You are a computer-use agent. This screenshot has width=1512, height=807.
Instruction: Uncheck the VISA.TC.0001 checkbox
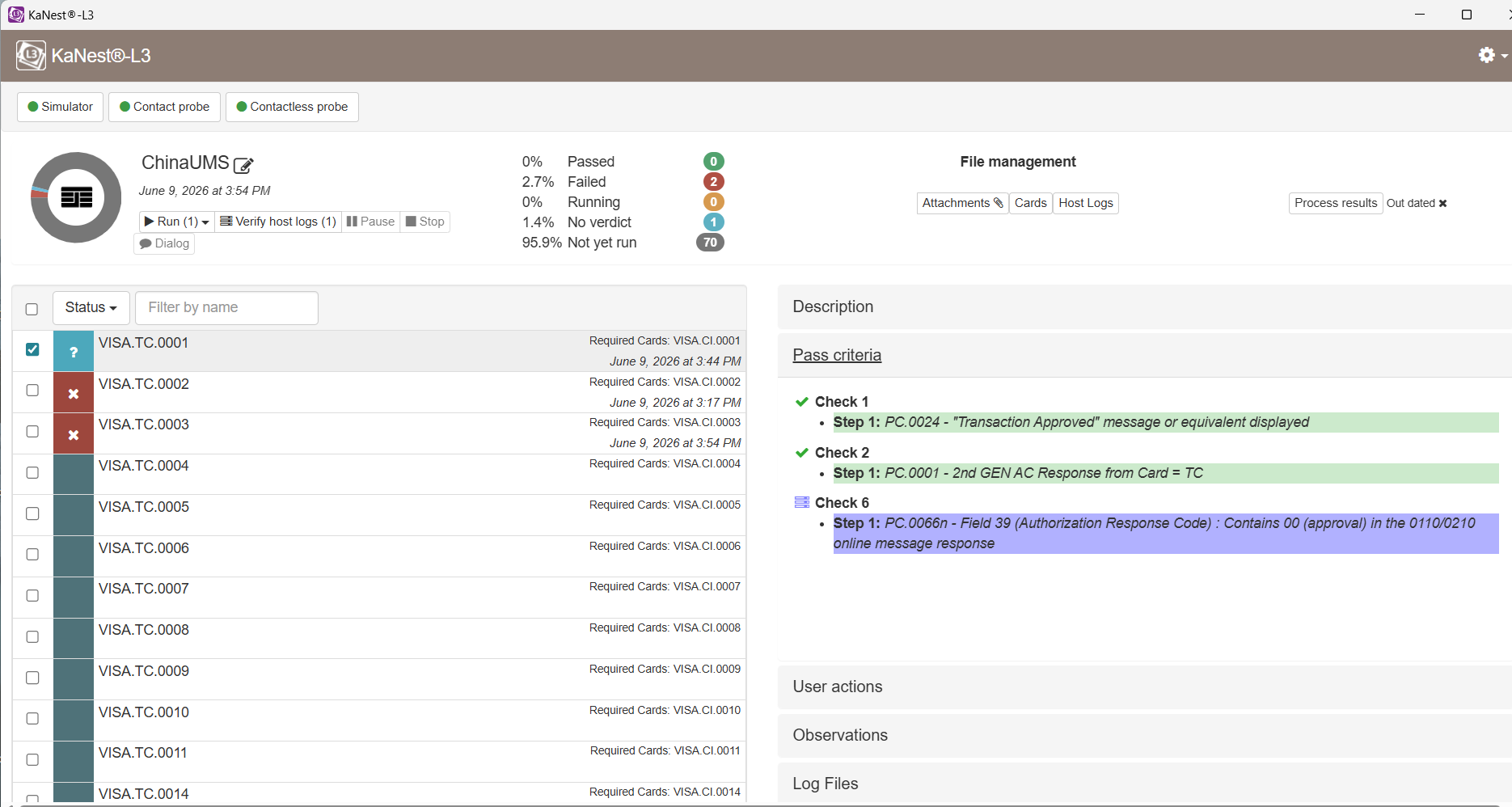32,349
